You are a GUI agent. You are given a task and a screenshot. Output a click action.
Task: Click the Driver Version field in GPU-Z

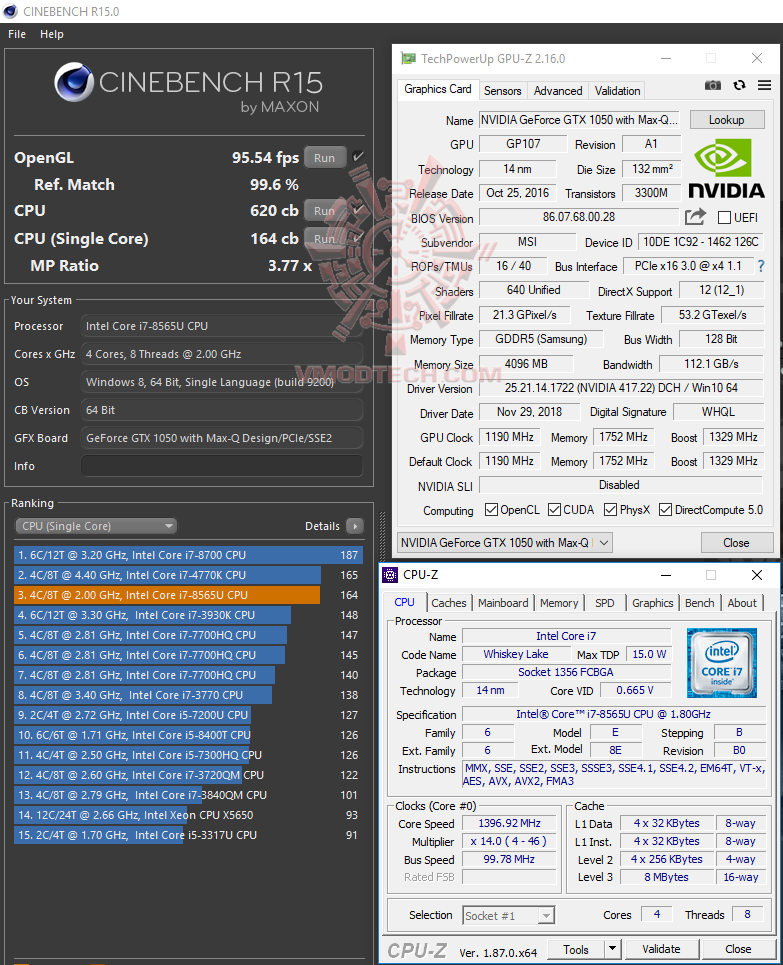(621, 388)
